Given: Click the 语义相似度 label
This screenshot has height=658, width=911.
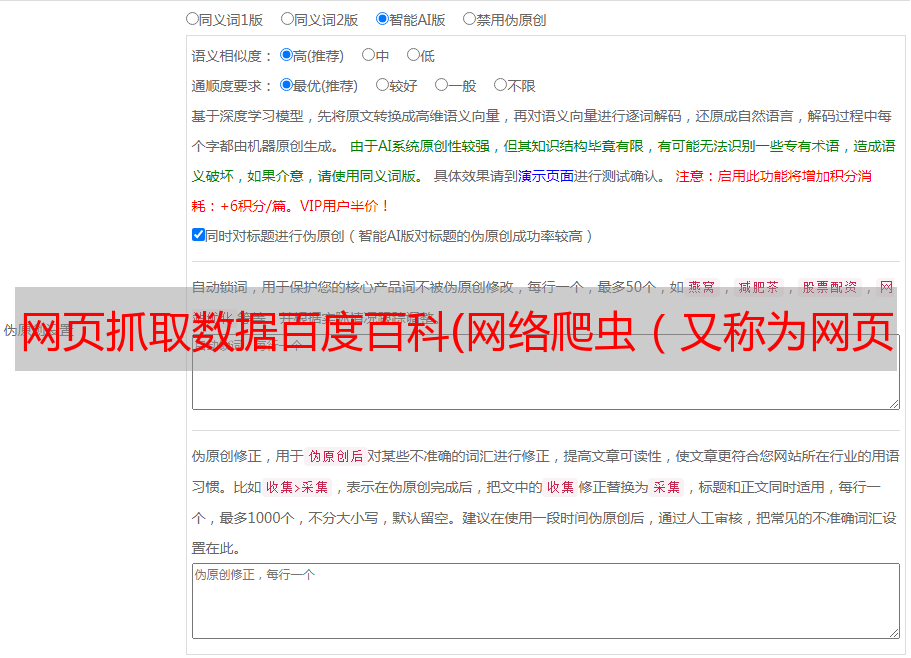Looking at the screenshot, I should point(232,56).
